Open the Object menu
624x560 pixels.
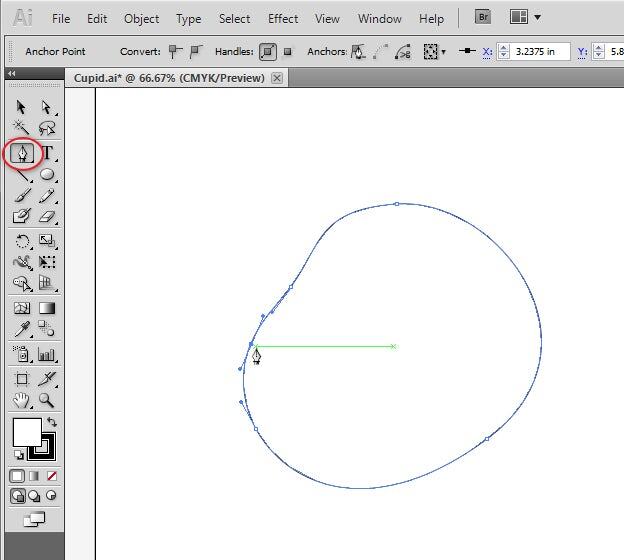tap(141, 19)
